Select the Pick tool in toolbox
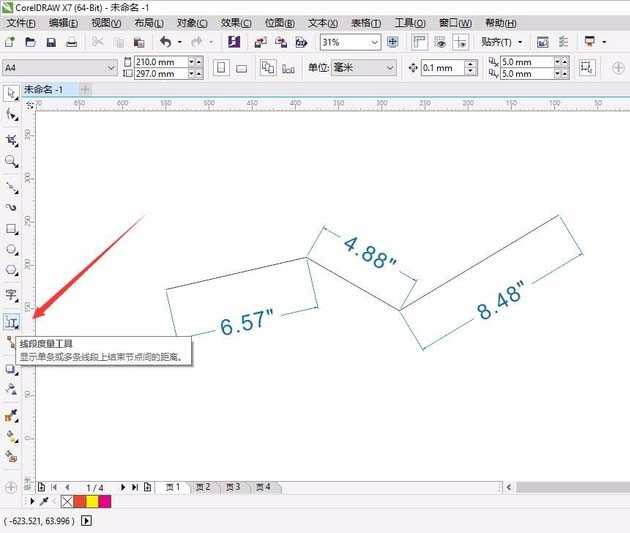 coord(12,92)
